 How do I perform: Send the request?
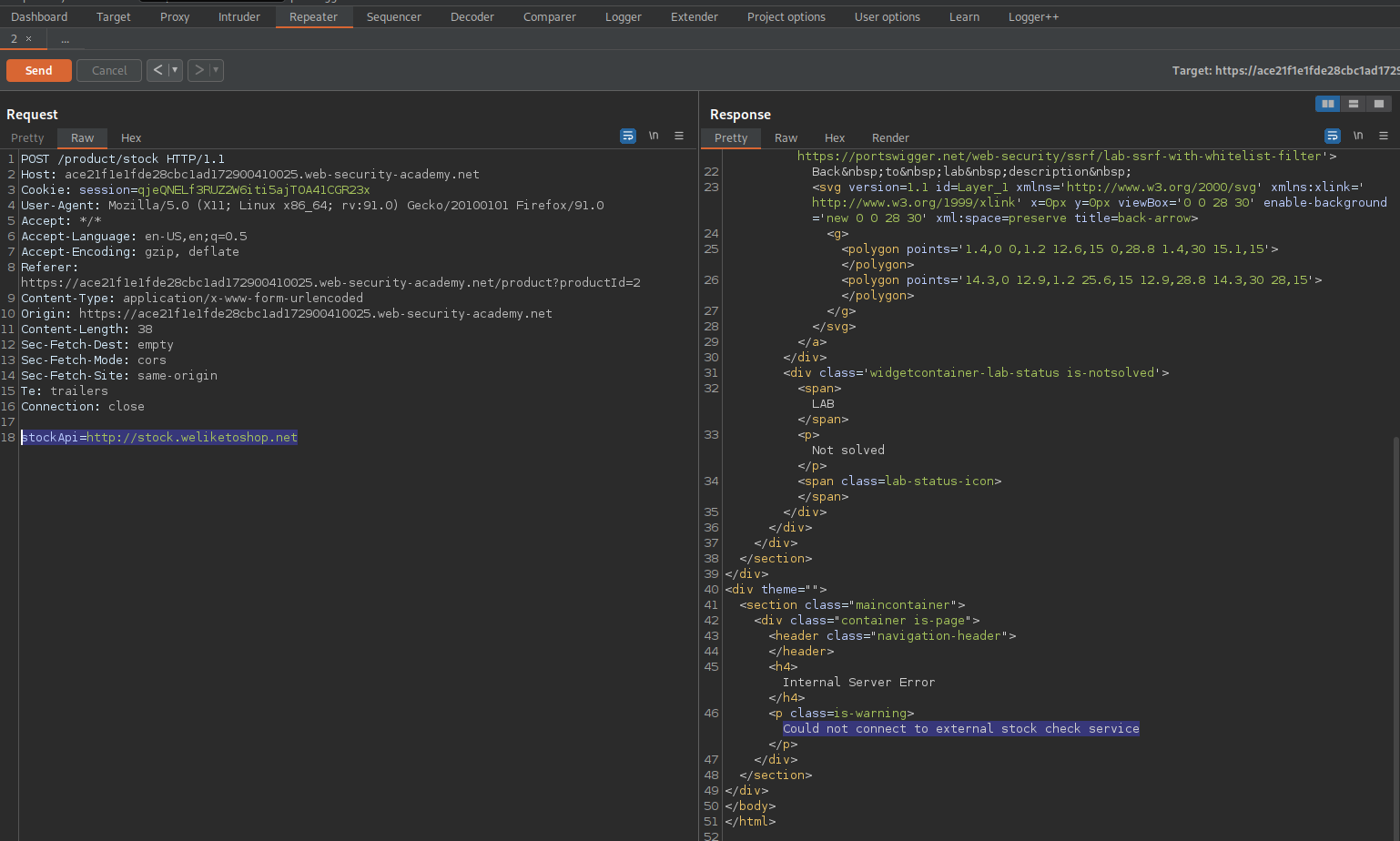pos(38,70)
